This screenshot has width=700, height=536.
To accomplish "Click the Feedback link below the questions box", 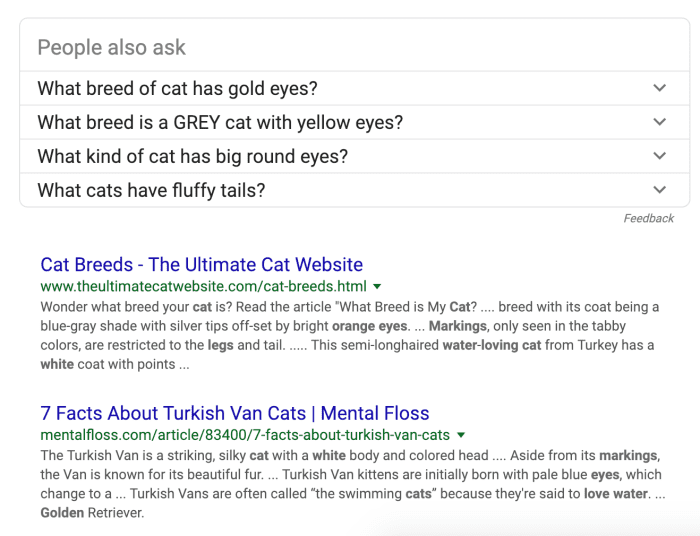I will (x=648, y=218).
